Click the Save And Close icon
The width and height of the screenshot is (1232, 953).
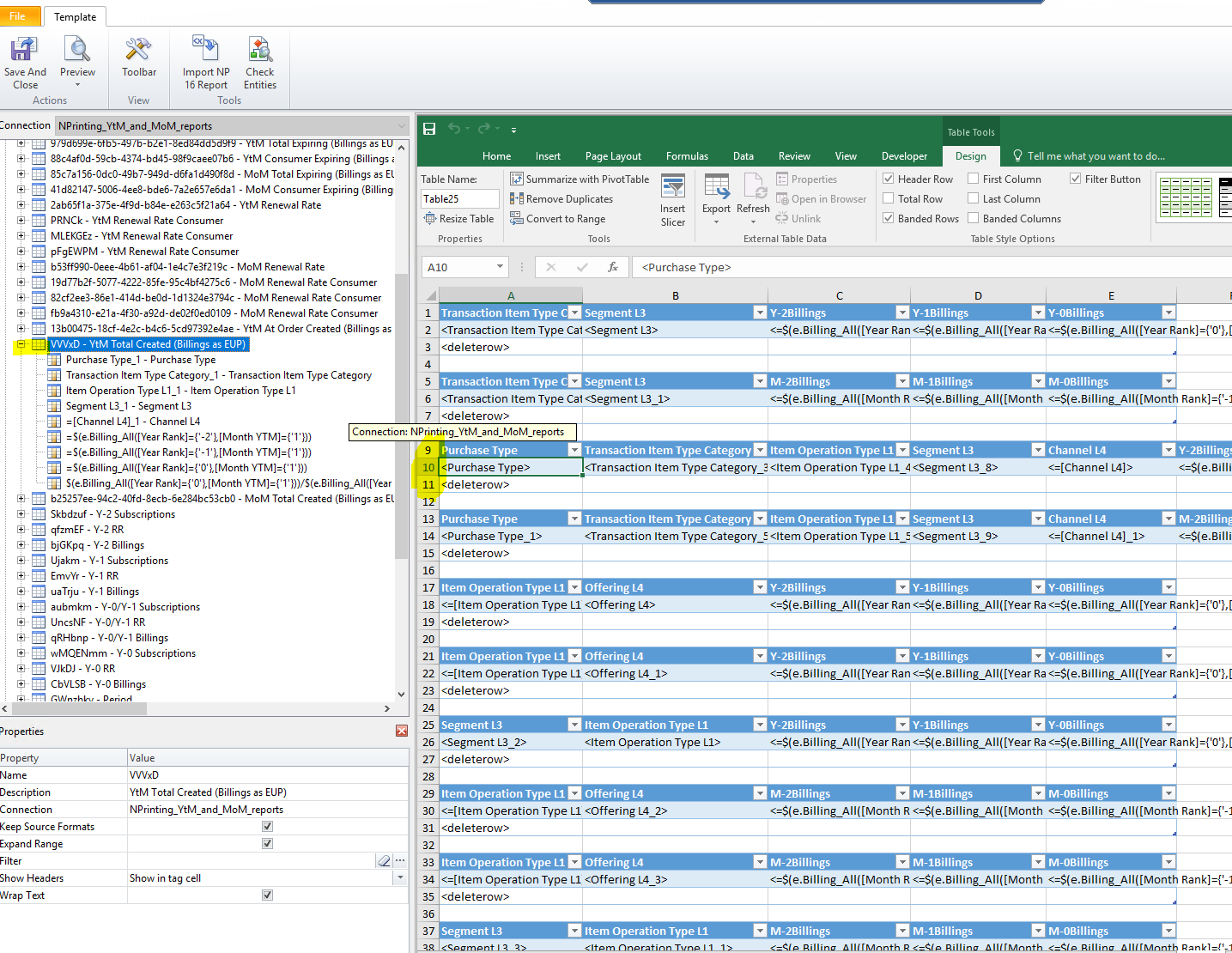pos(24,62)
